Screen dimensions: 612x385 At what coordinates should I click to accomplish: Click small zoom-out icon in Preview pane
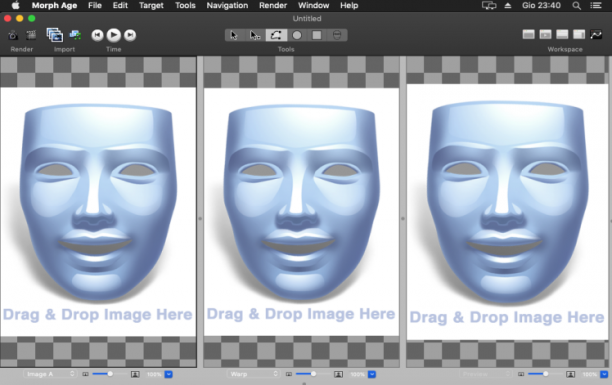(x=521, y=374)
